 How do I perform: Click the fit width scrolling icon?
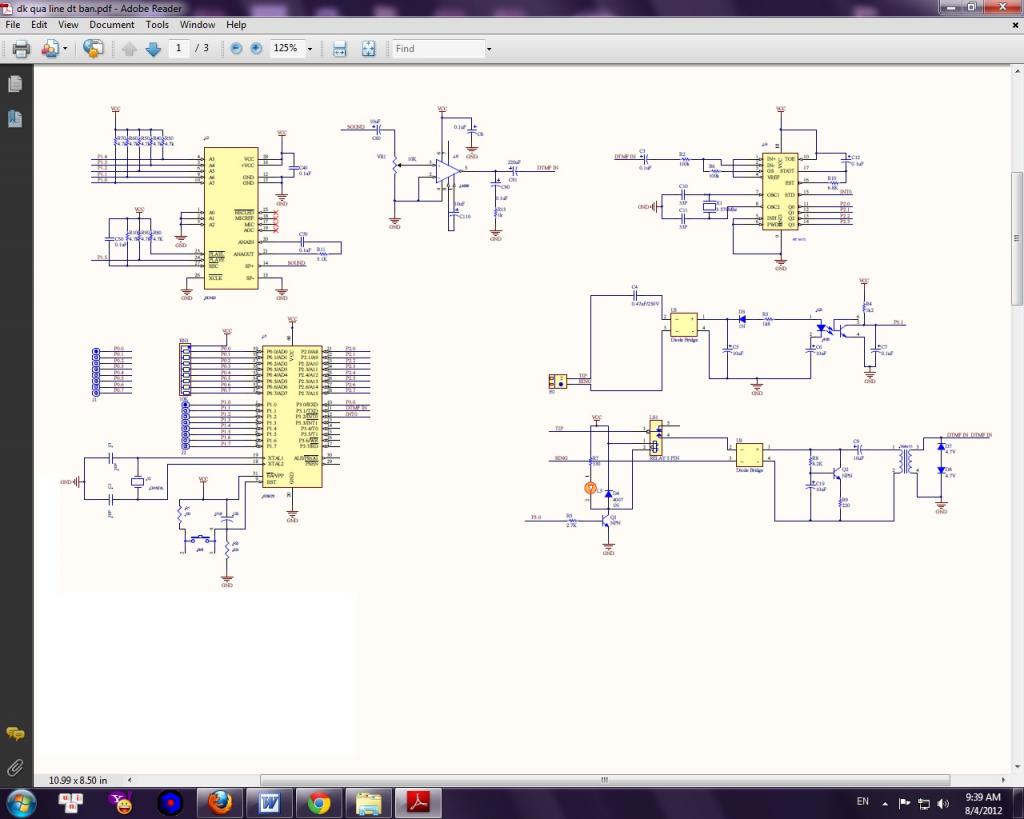339,49
